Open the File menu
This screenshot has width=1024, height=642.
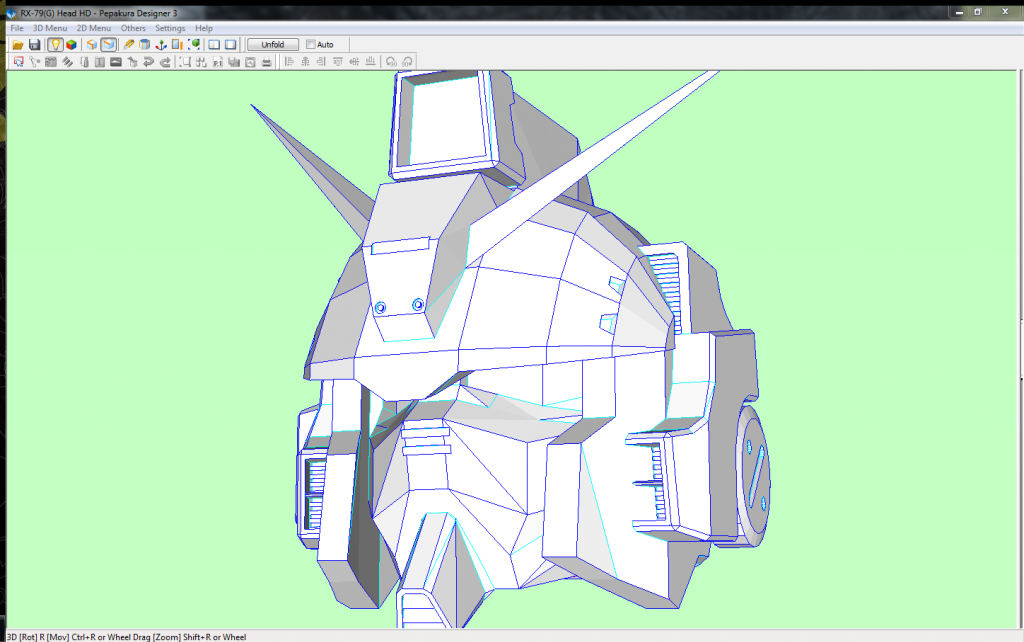[x=16, y=28]
